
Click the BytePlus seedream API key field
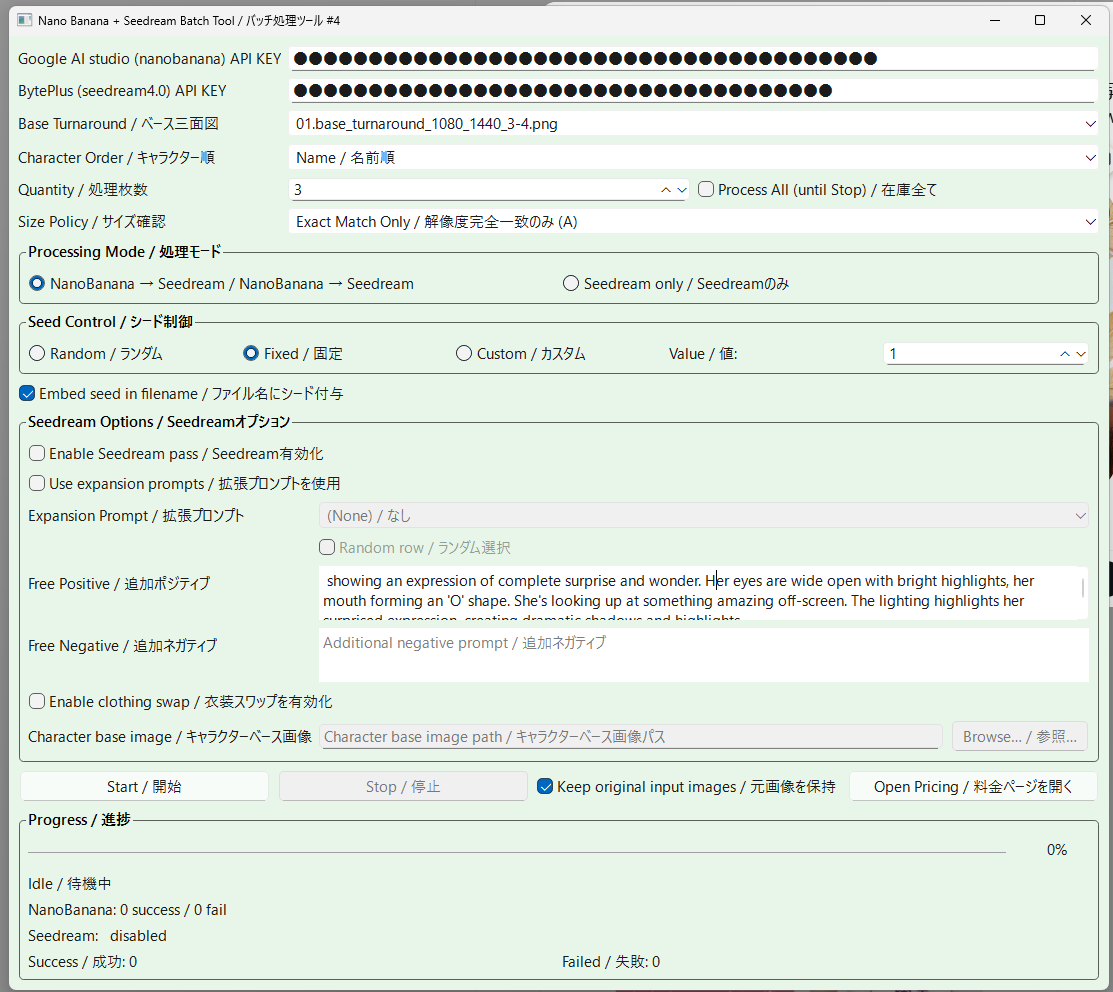pos(693,90)
